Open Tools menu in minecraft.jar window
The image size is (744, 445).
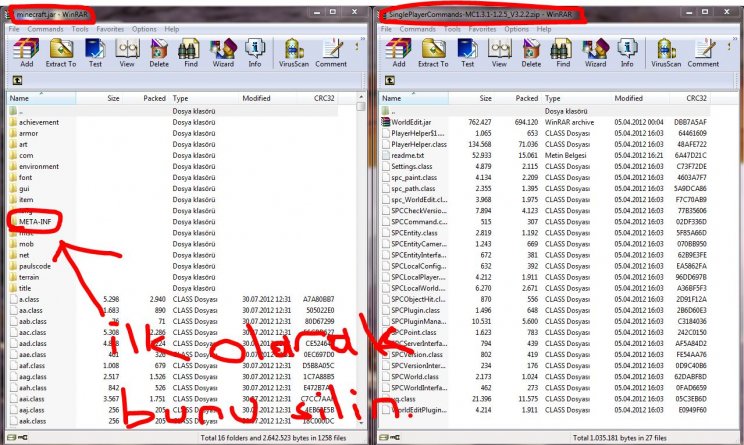click(x=80, y=29)
